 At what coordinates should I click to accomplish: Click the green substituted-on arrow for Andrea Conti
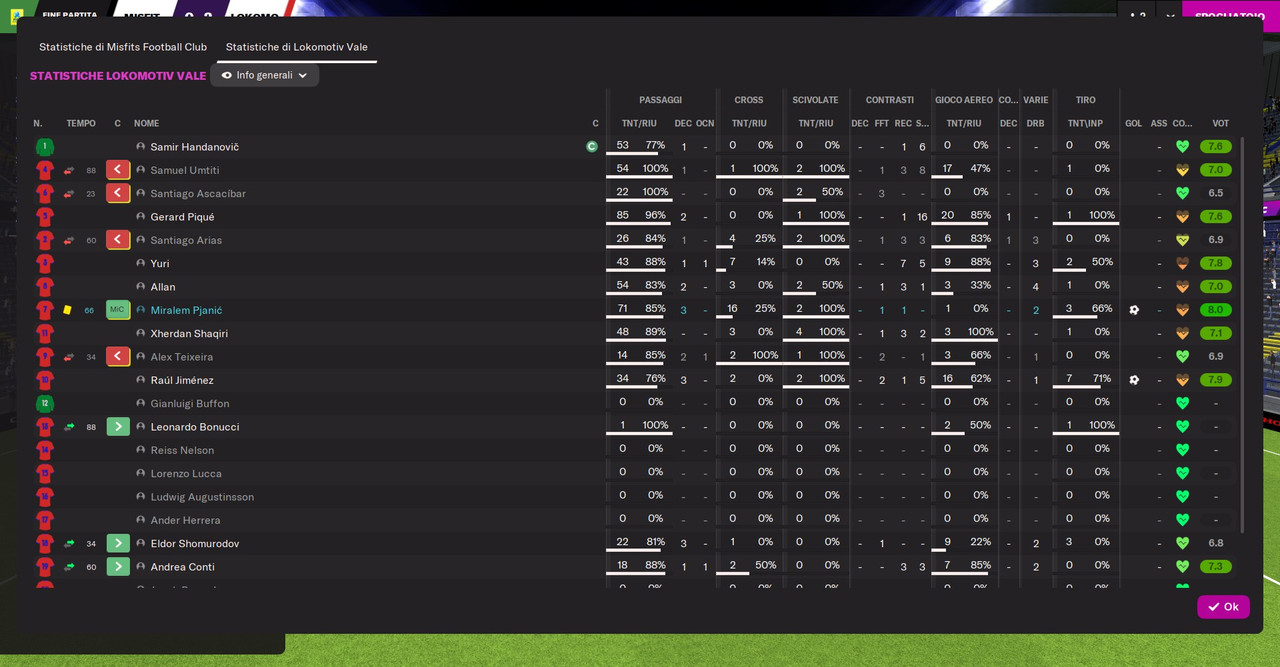[x=118, y=567]
